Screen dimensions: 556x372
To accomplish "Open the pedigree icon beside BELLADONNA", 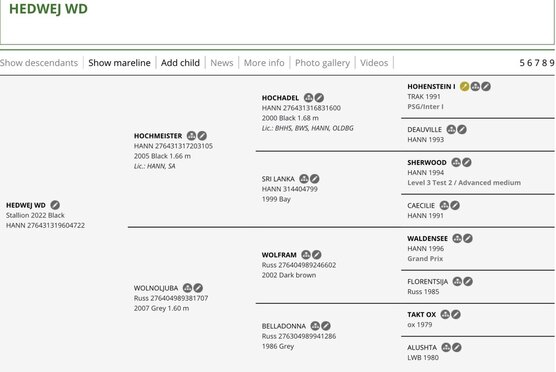I will tap(315, 326).
